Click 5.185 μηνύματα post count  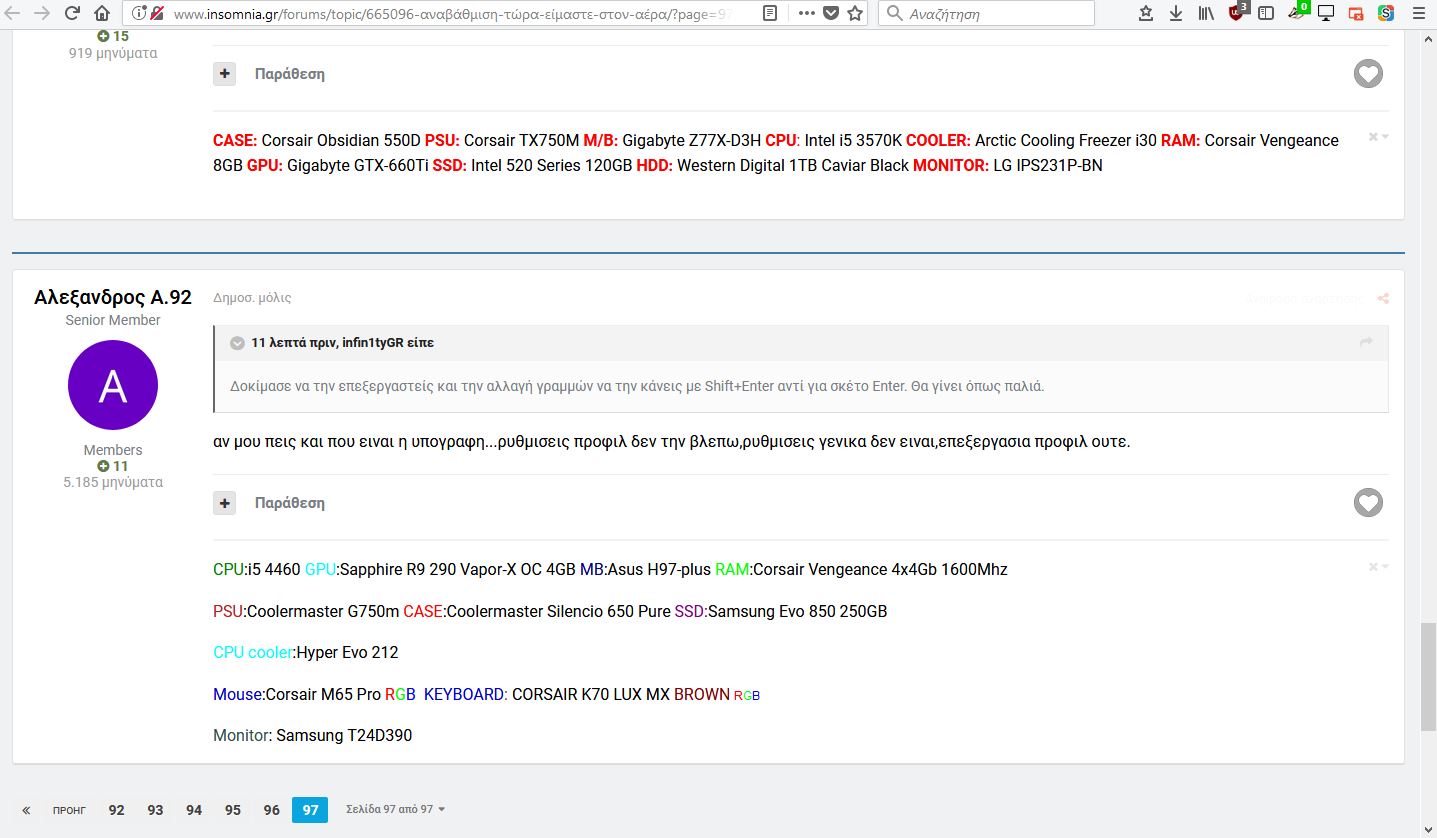pos(113,482)
